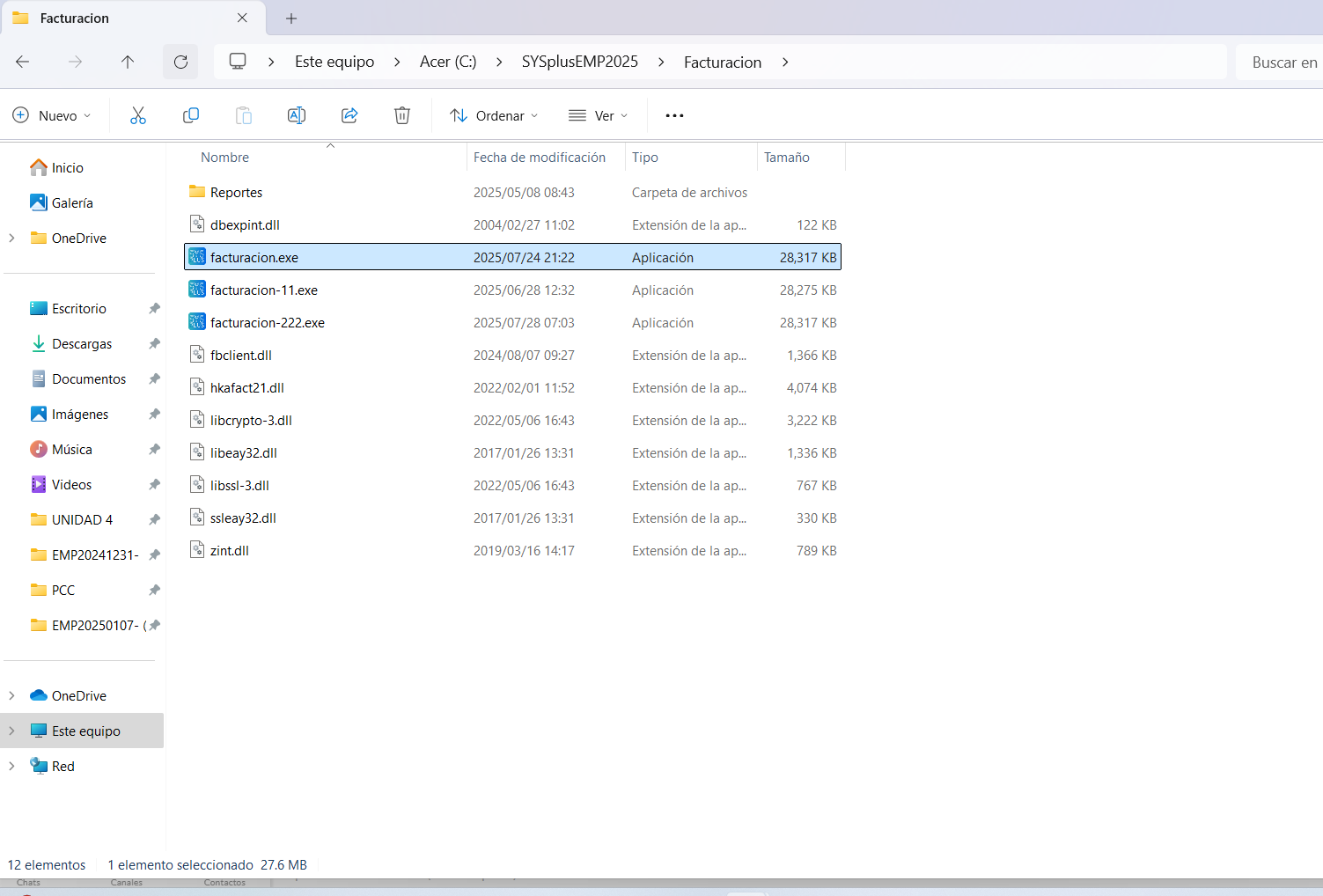The image size is (1323, 896).
Task: Go forward with the right arrow
Action: [76, 62]
